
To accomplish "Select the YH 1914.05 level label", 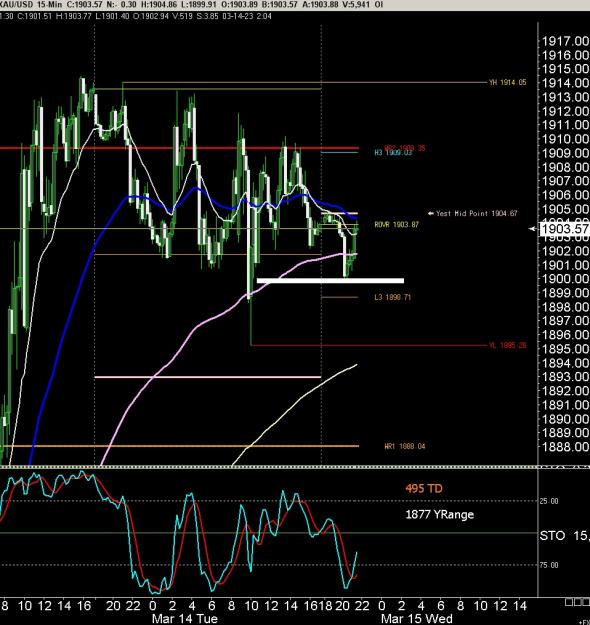I will tap(507, 83).
